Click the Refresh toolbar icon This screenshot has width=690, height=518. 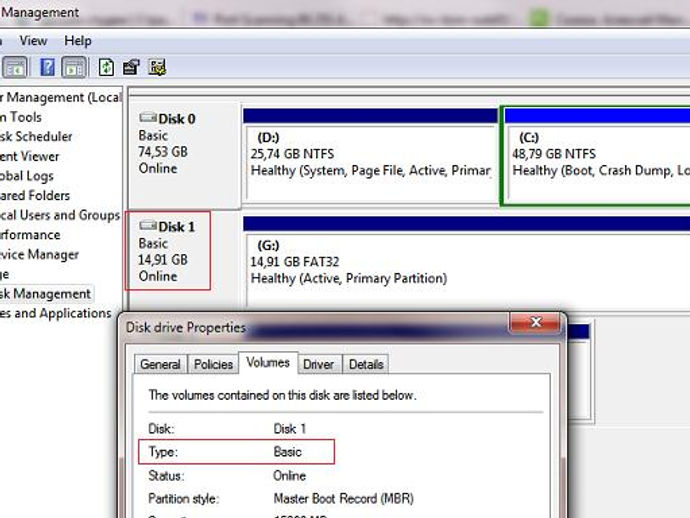click(x=106, y=67)
